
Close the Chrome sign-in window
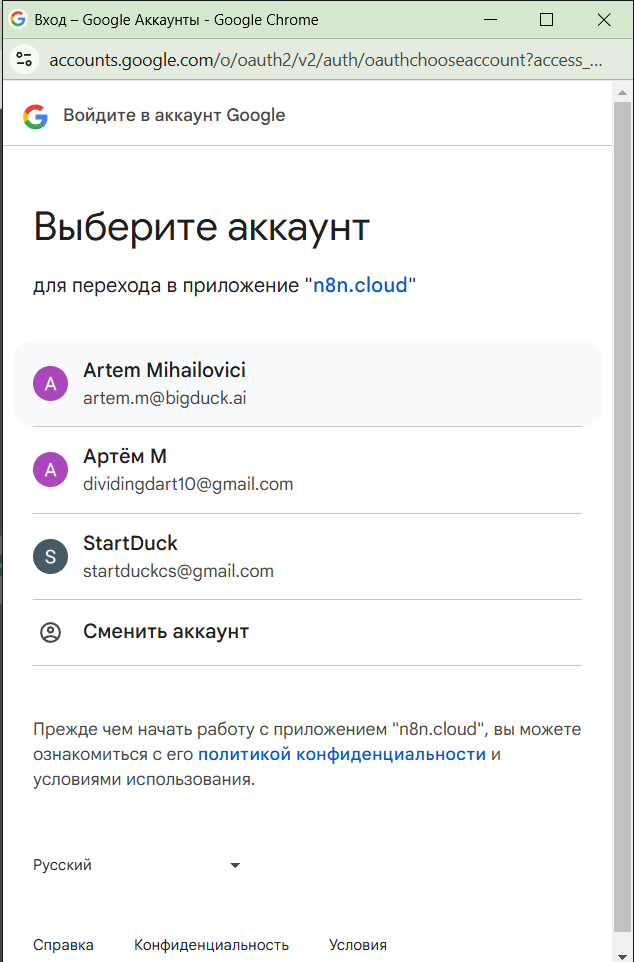tap(604, 20)
